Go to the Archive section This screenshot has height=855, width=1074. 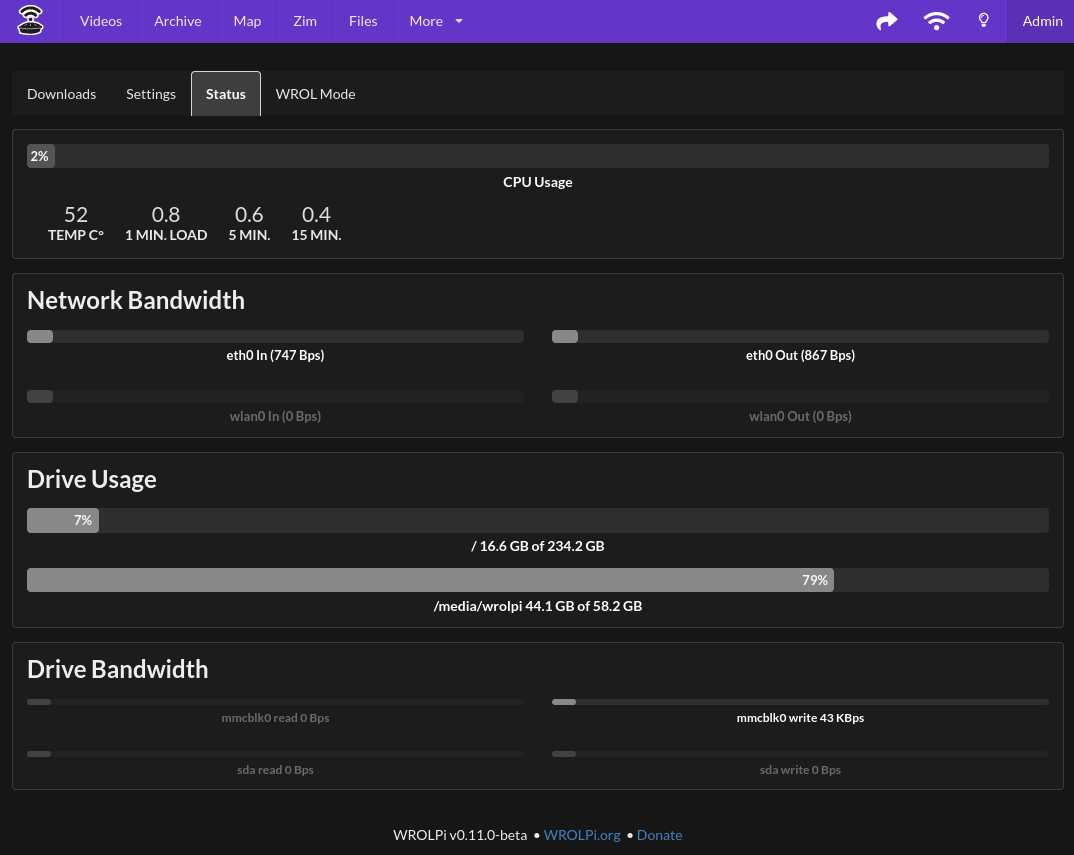click(177, 21)
